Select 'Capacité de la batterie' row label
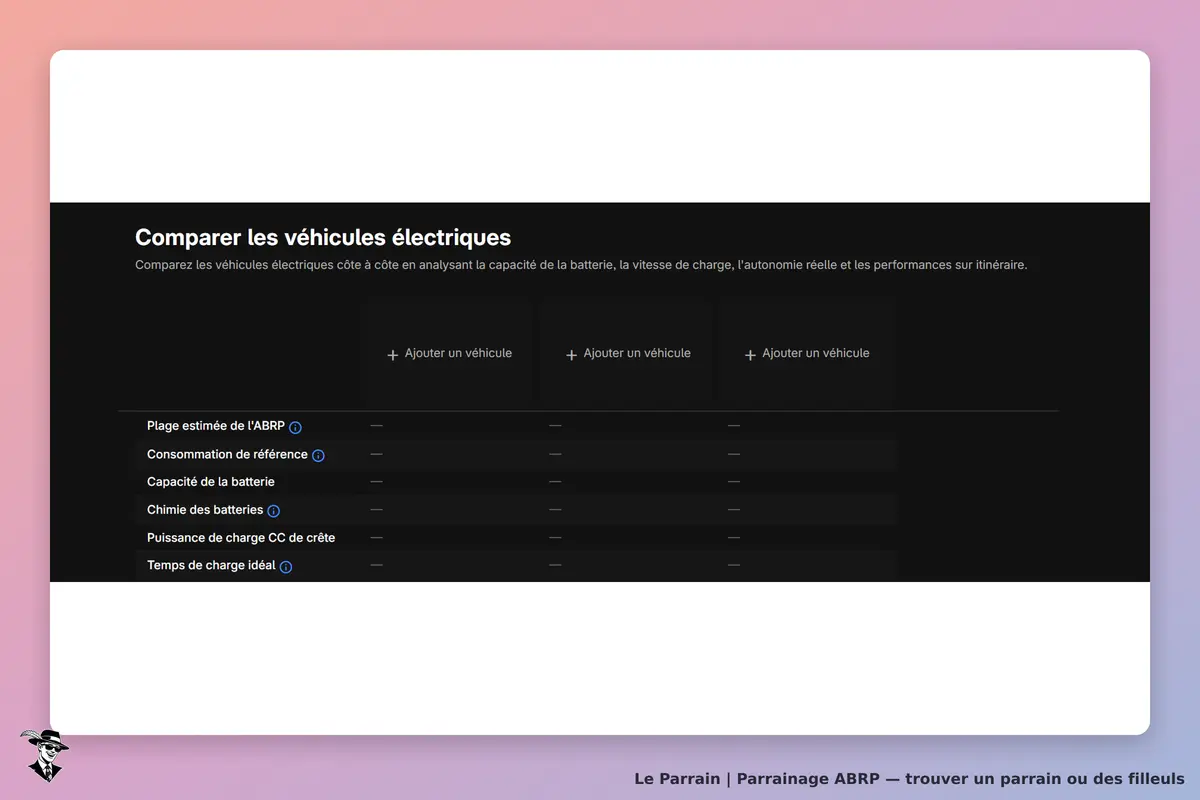1200x800 pixels. click(x=211, y=482)
